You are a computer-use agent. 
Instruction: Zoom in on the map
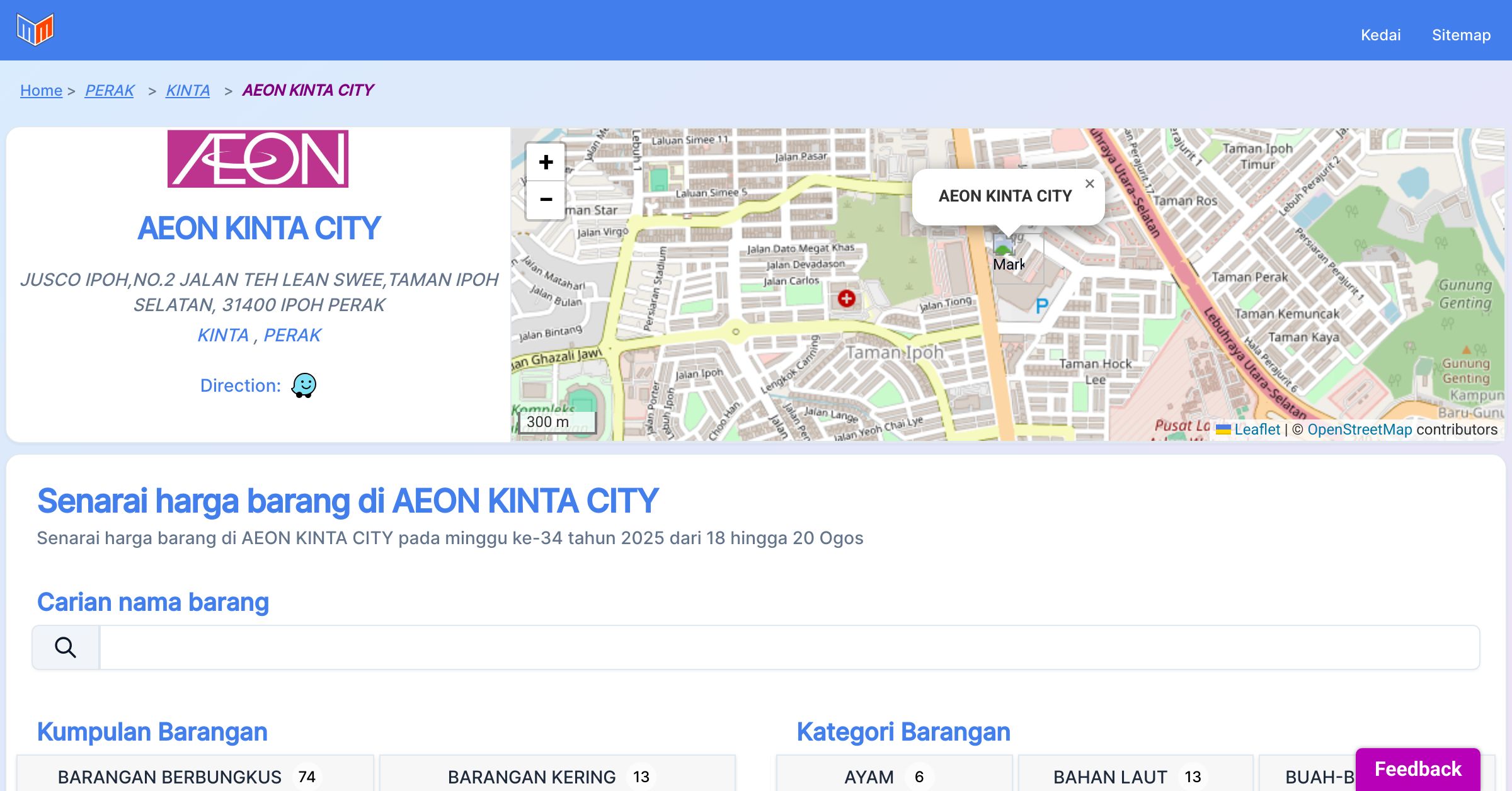(546, 162)
